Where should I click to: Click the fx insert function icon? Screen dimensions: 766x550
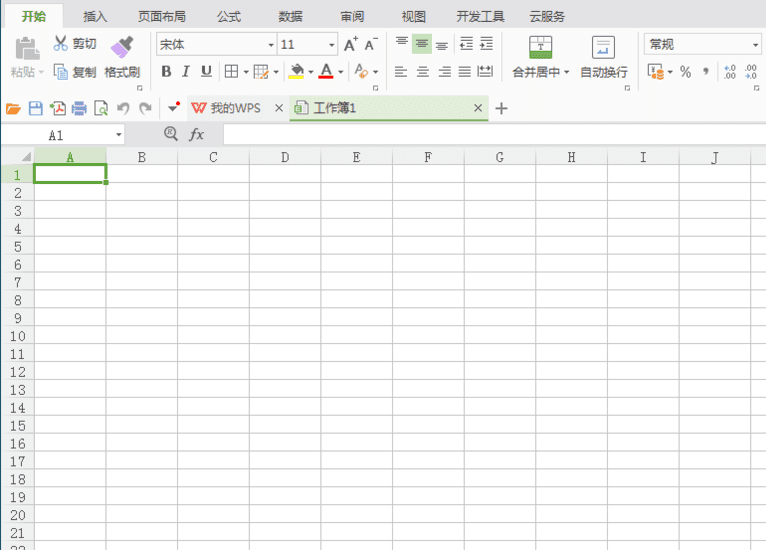coord(196,134)
